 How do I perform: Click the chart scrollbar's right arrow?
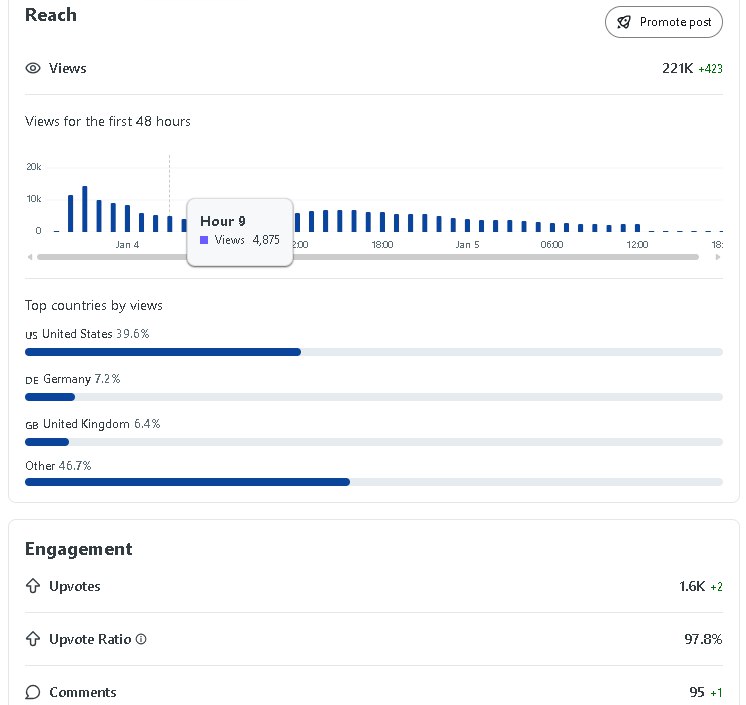(718, 257)
